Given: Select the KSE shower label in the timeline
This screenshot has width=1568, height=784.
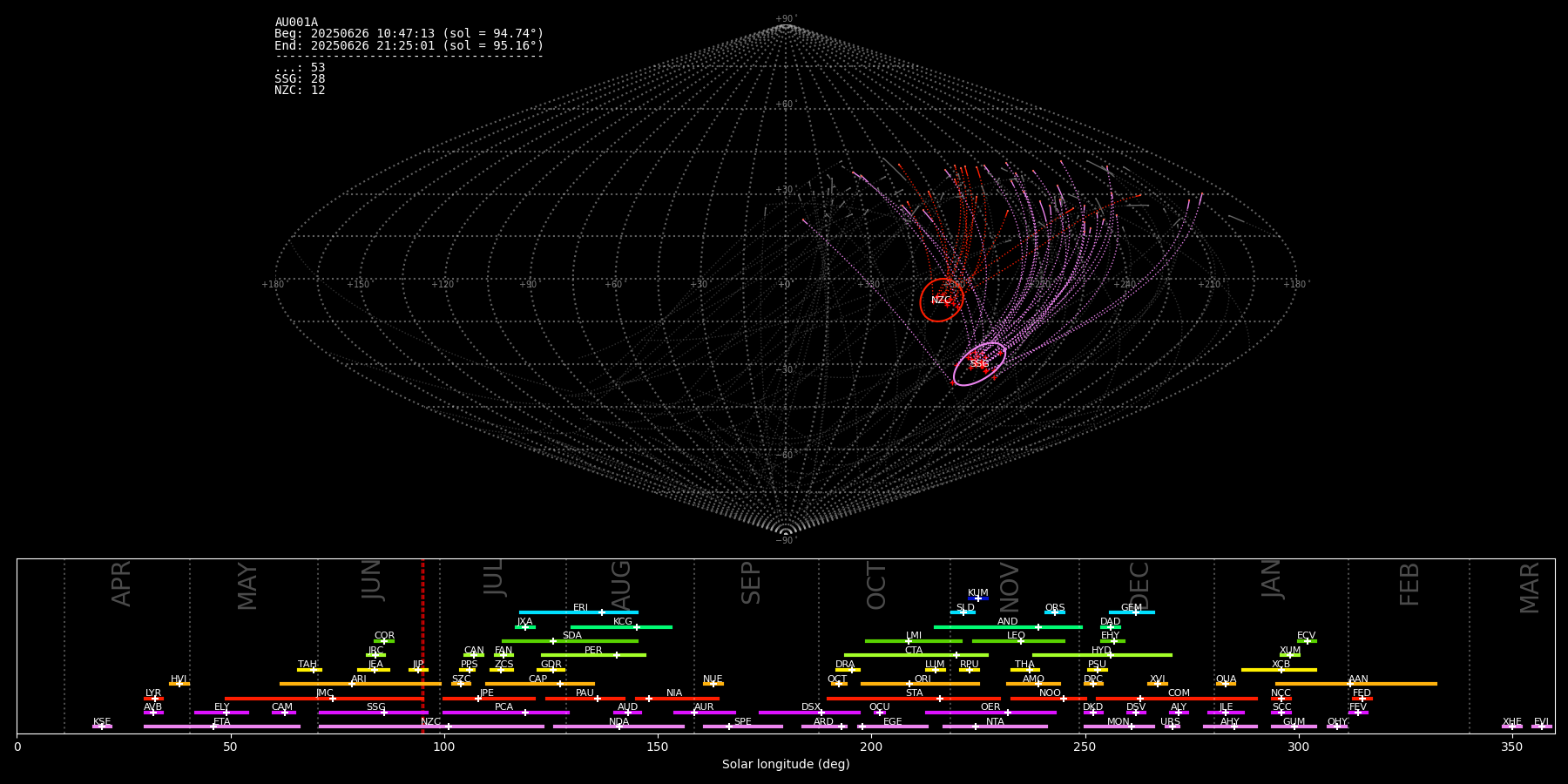Looking at the screenshot, I should pyautogui.click(x=102, y=722).
